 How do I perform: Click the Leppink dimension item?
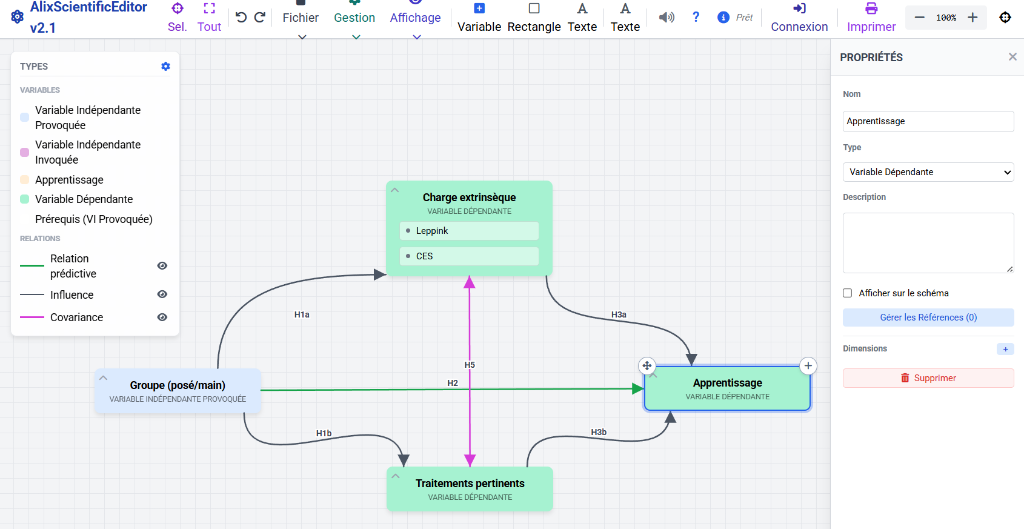click(x=469, y=231)
